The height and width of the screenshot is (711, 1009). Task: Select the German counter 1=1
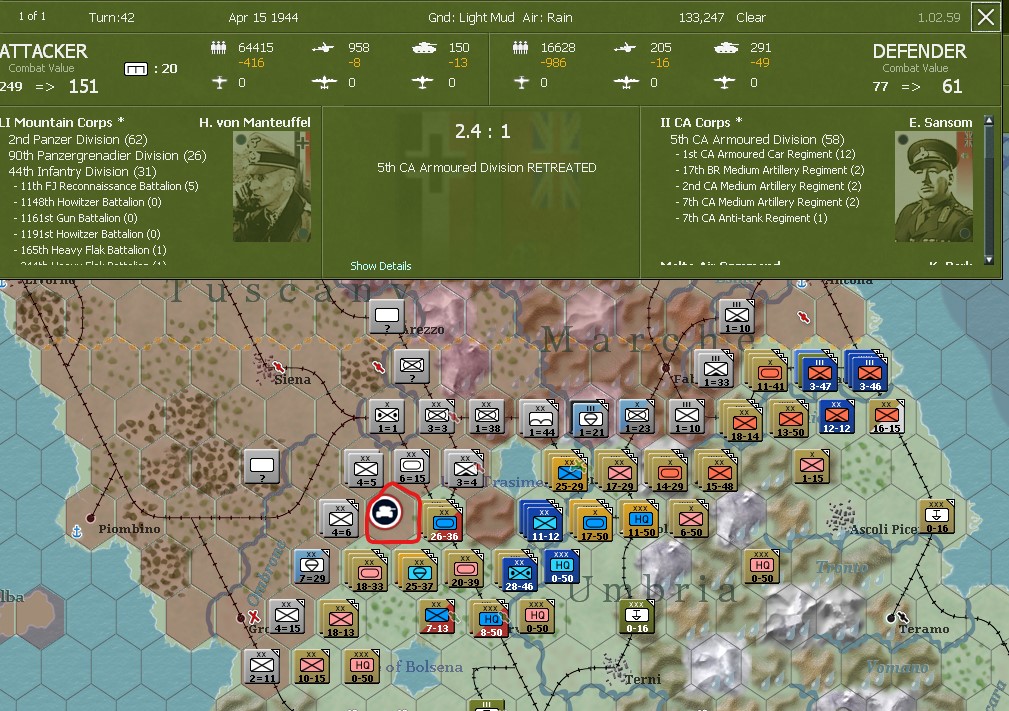(387, 416)
